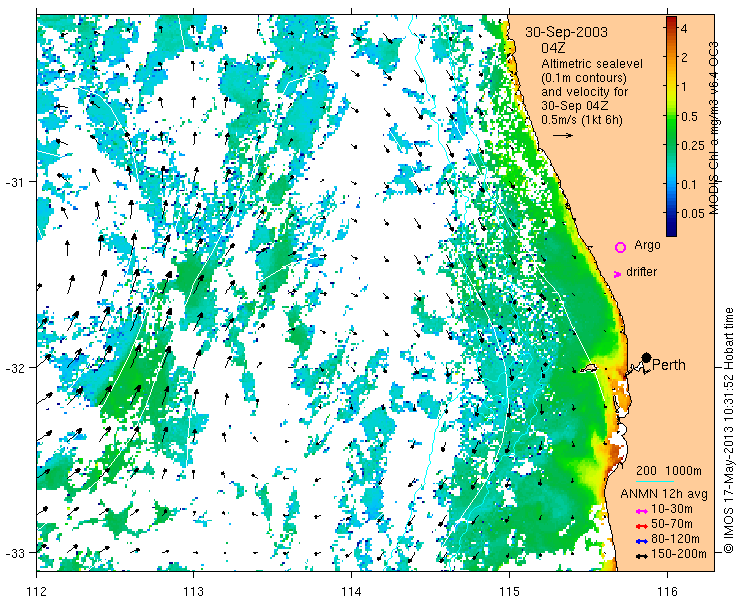The width and height of the screenshot is (740, 600).
Task: Click the black 150-200m depth arrow
Action: coord(640,556)
